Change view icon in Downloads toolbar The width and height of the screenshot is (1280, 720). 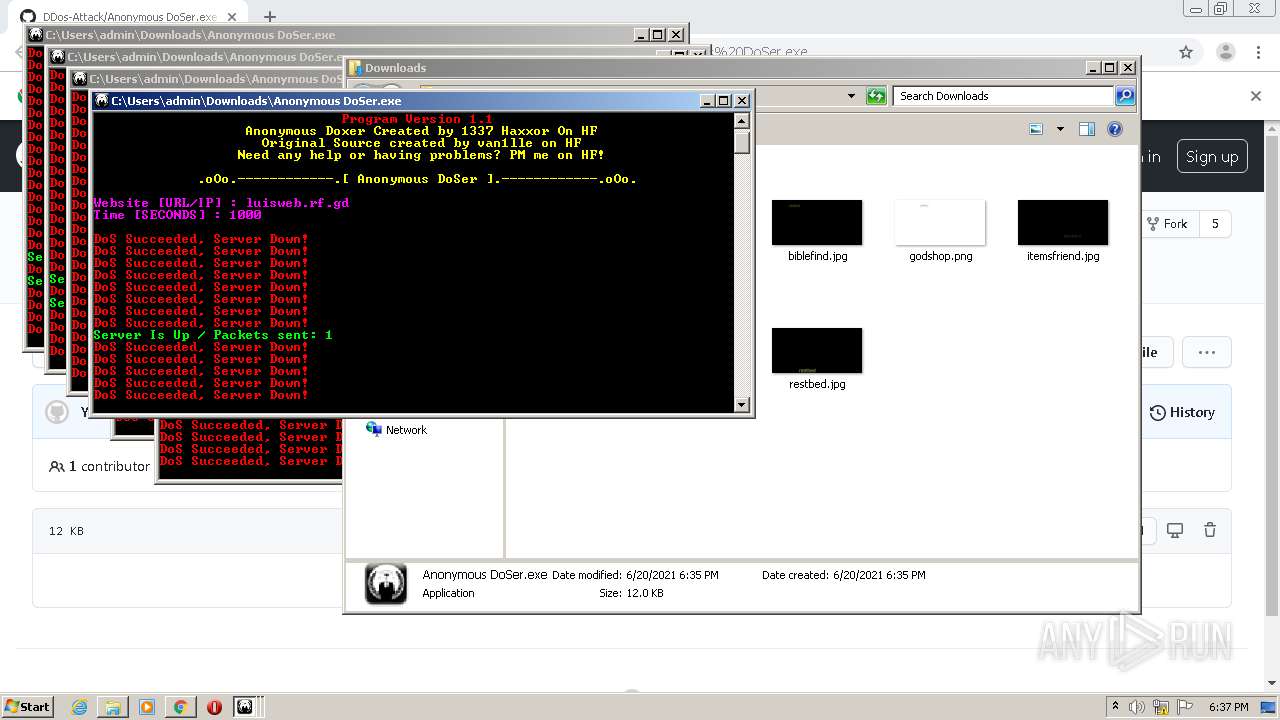(1036, 129)
